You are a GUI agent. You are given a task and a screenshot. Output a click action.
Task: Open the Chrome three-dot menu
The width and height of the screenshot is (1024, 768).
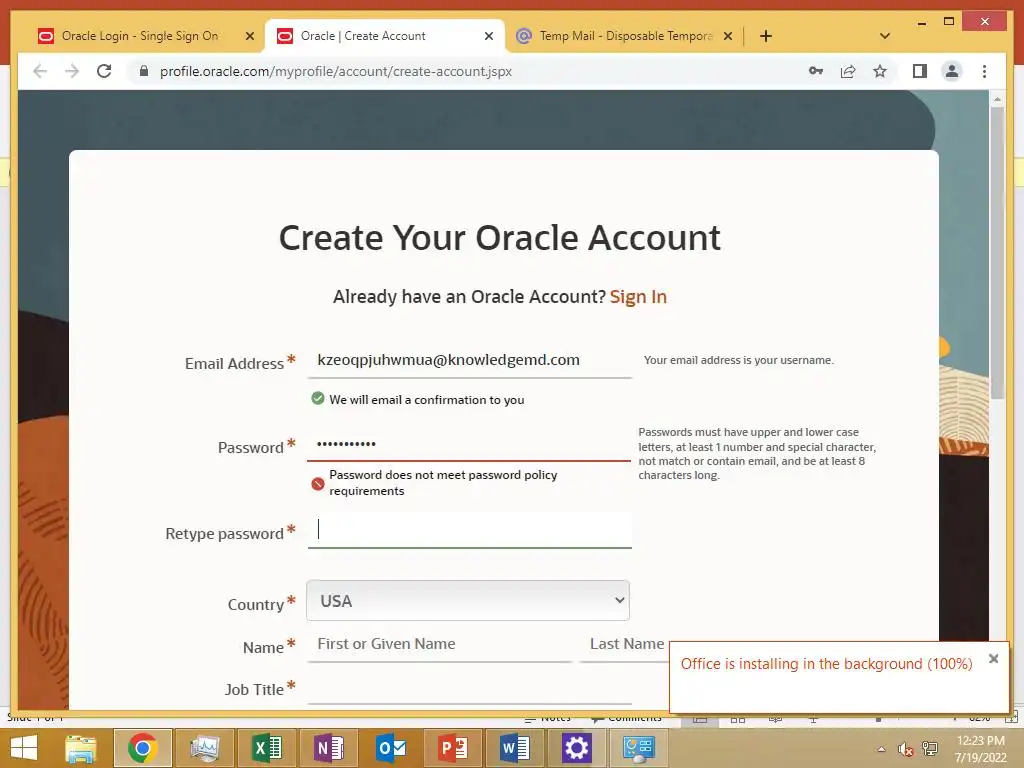click(x=984, y=71)
